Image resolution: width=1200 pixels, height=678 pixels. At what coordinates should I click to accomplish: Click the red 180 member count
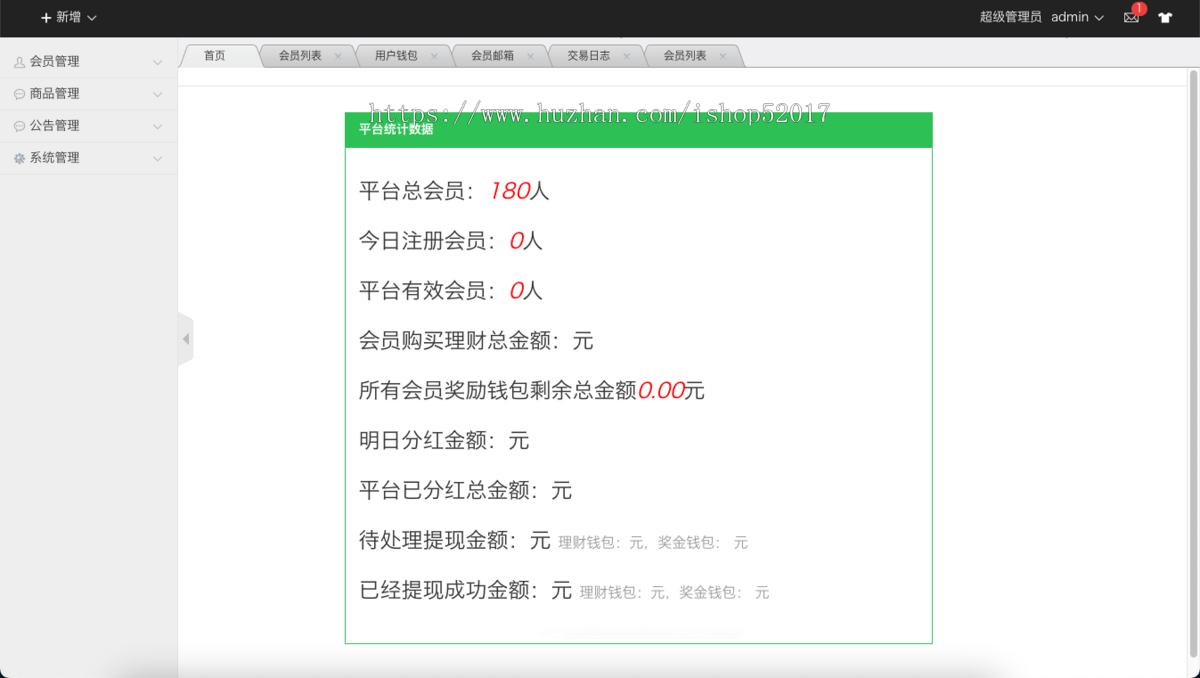tap(509, 191)
